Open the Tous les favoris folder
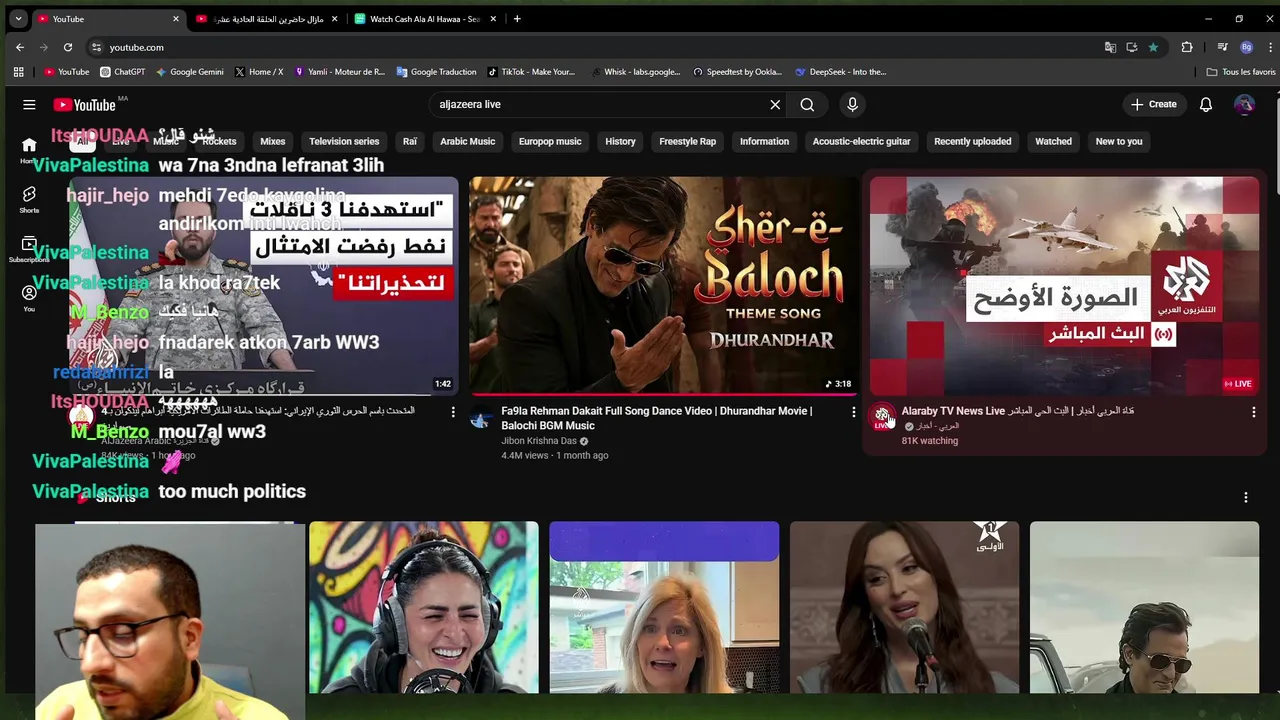Viewport: 1280px width, 720px height. coord(1241,72)
